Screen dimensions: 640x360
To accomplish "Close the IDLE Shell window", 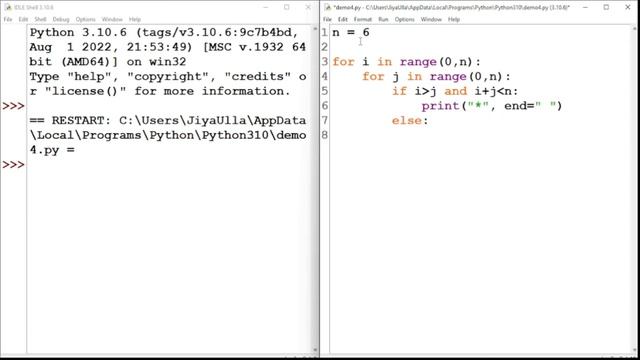I will 308,7.
